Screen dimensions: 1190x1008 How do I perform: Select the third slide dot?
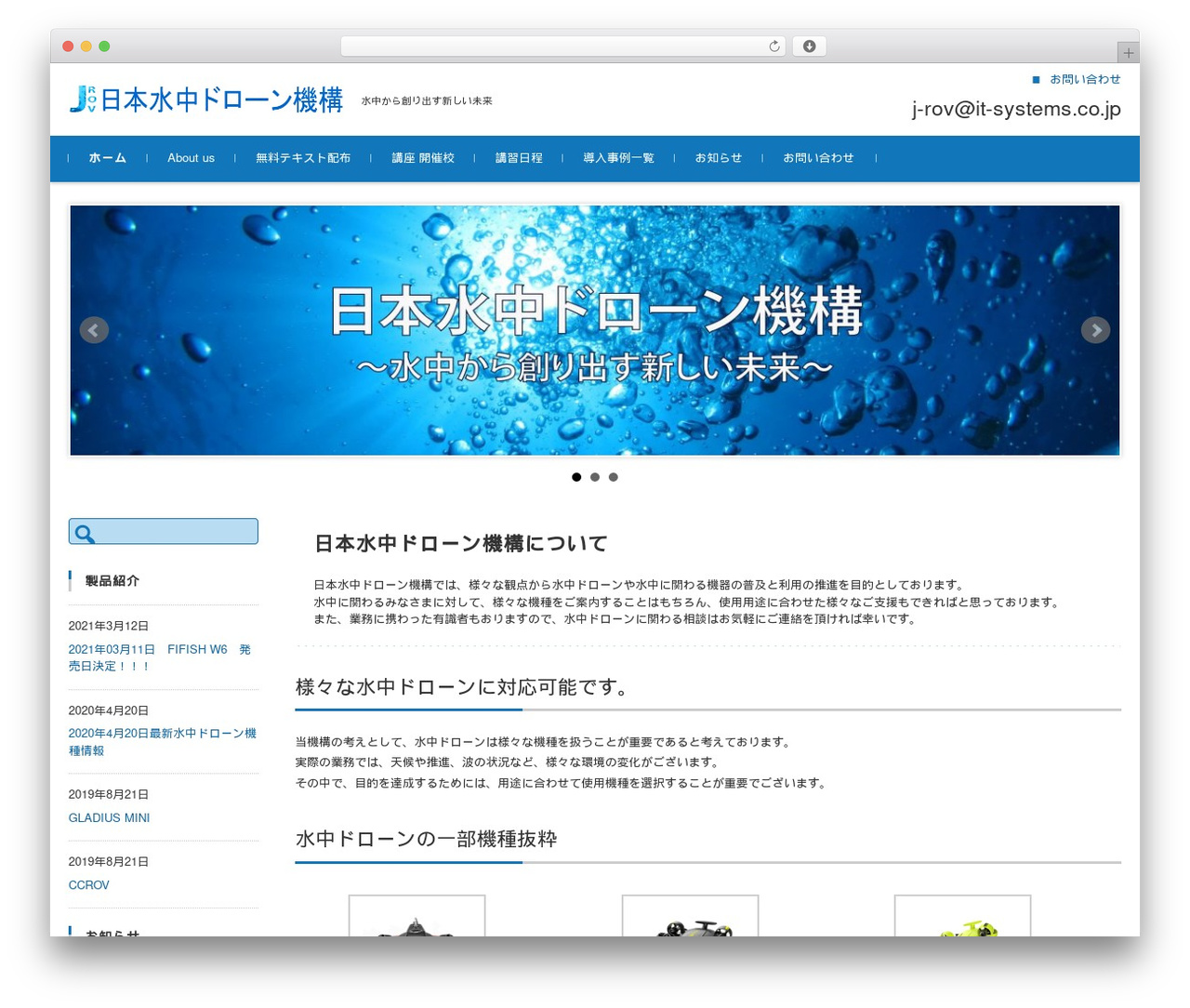(613, 477)
